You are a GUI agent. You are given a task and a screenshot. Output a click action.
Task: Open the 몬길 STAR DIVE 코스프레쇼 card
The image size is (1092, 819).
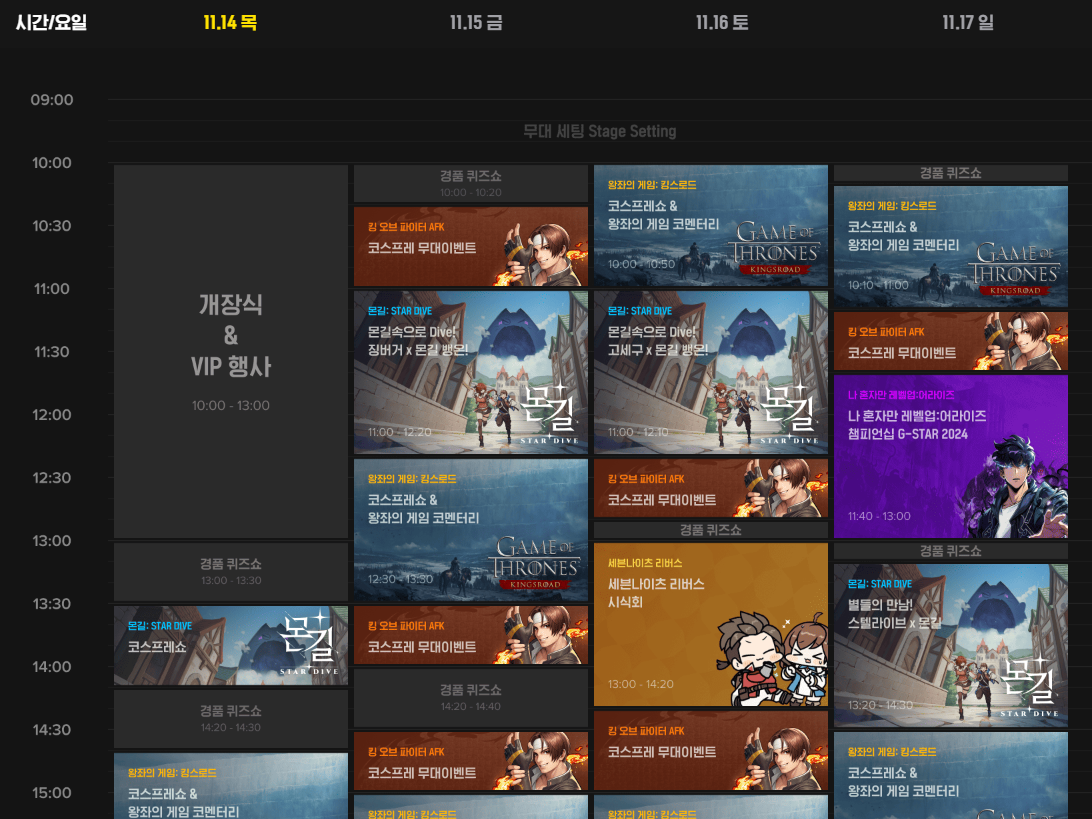pos(231,646)
